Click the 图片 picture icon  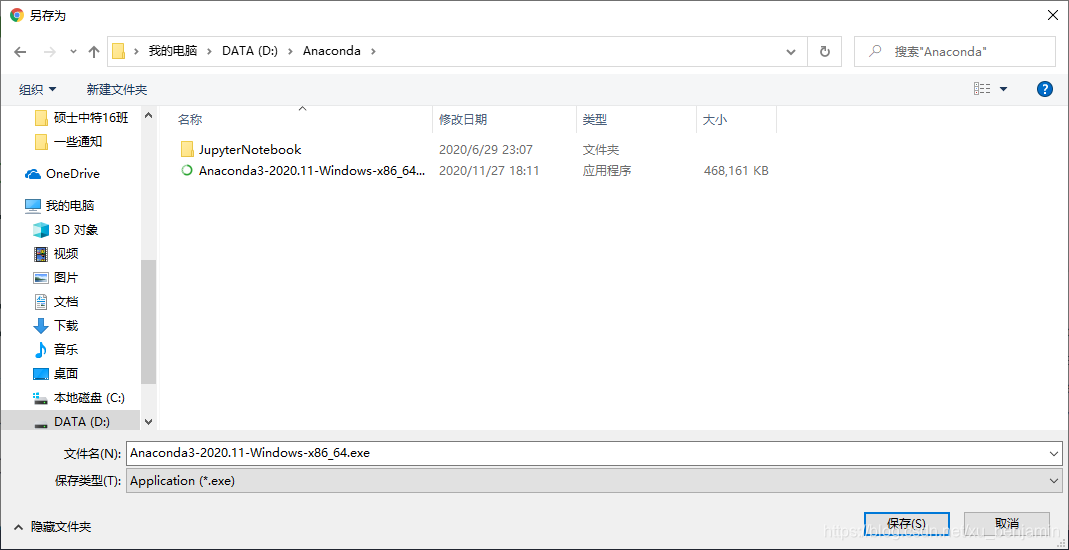point(42,277)
